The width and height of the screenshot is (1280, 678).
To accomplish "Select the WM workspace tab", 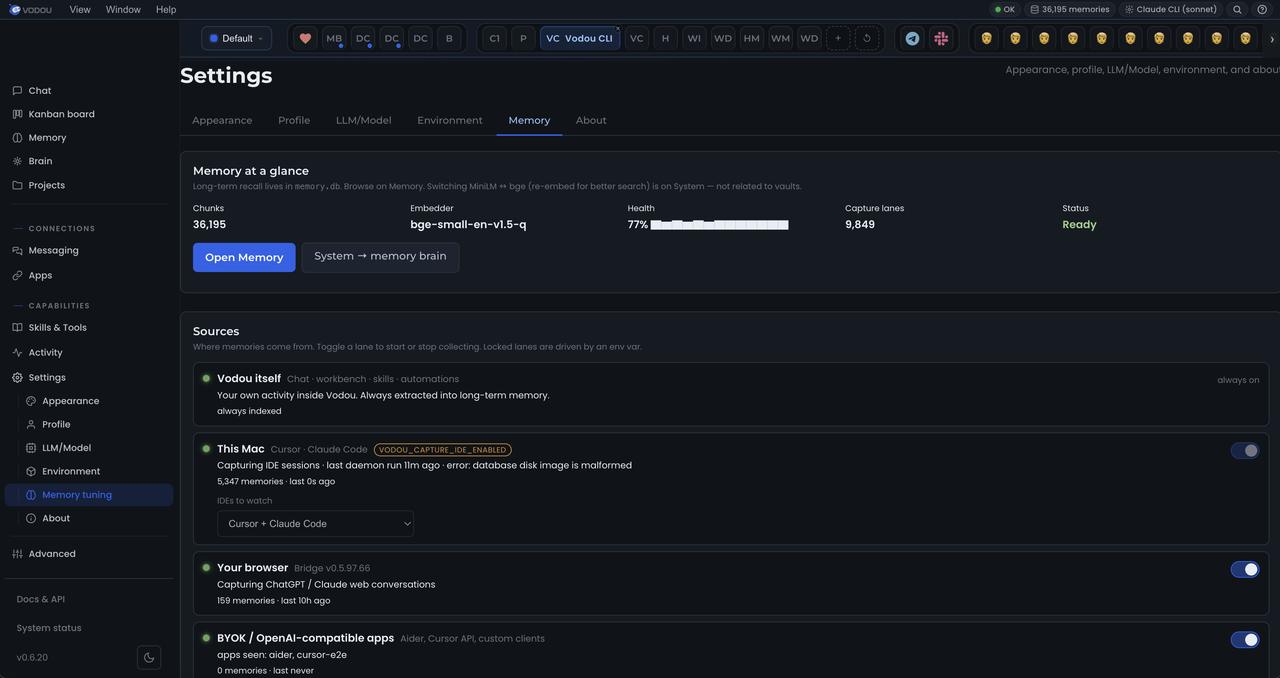I will tap(781, 38).
